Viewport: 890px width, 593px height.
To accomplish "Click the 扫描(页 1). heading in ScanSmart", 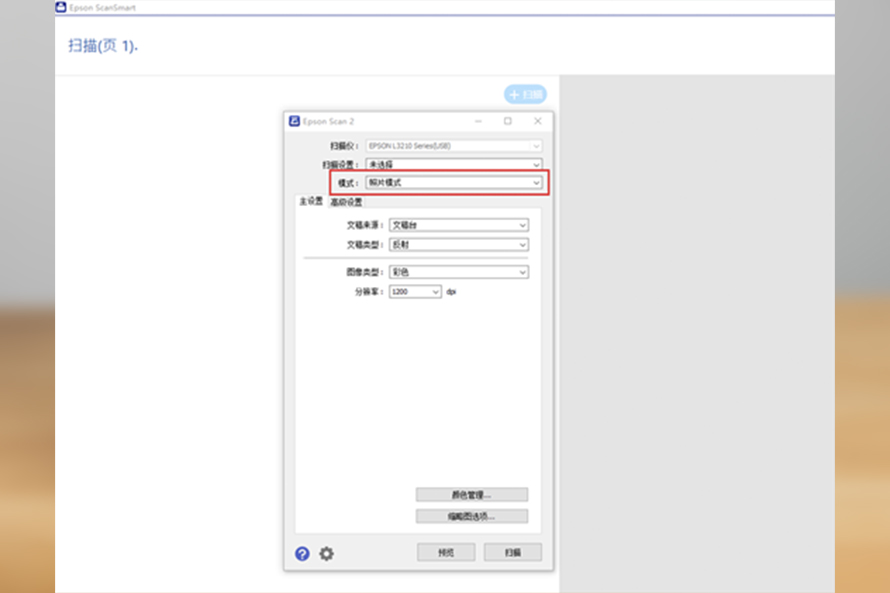I will [x=103, y=45].
